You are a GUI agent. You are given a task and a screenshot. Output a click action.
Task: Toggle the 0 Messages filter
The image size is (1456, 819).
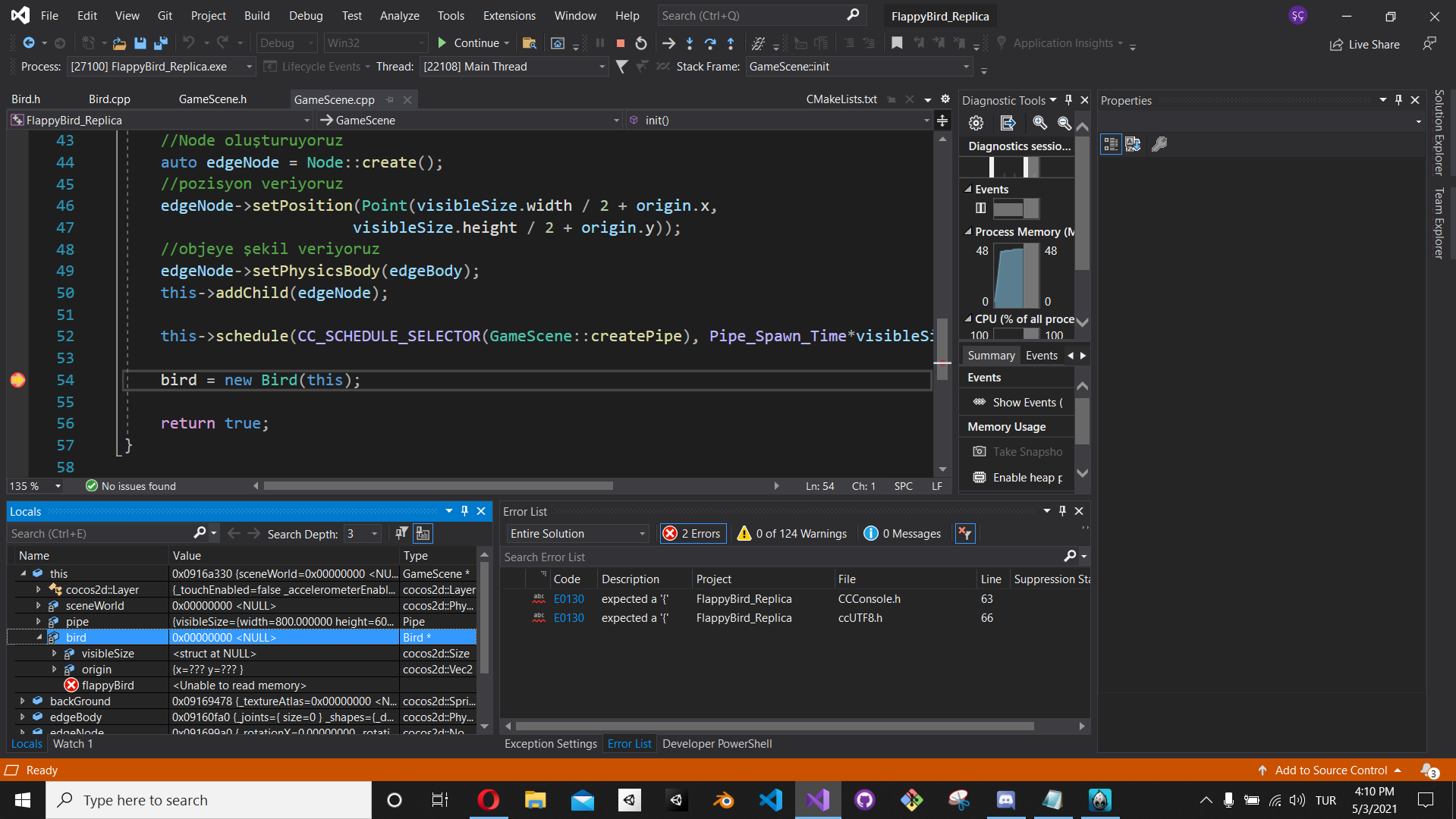(902, 534)
